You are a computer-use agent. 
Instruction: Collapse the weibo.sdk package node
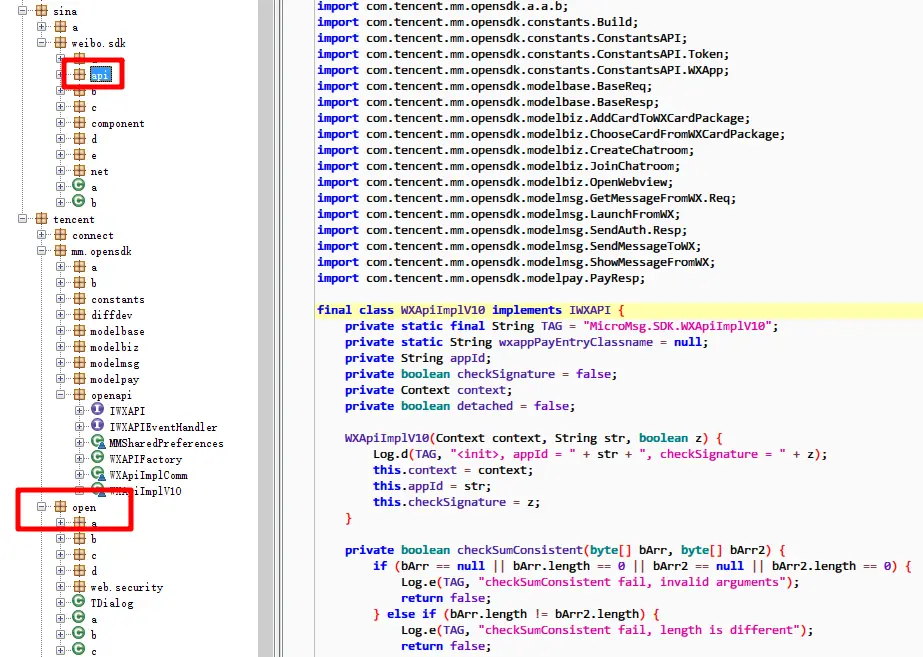41,42
